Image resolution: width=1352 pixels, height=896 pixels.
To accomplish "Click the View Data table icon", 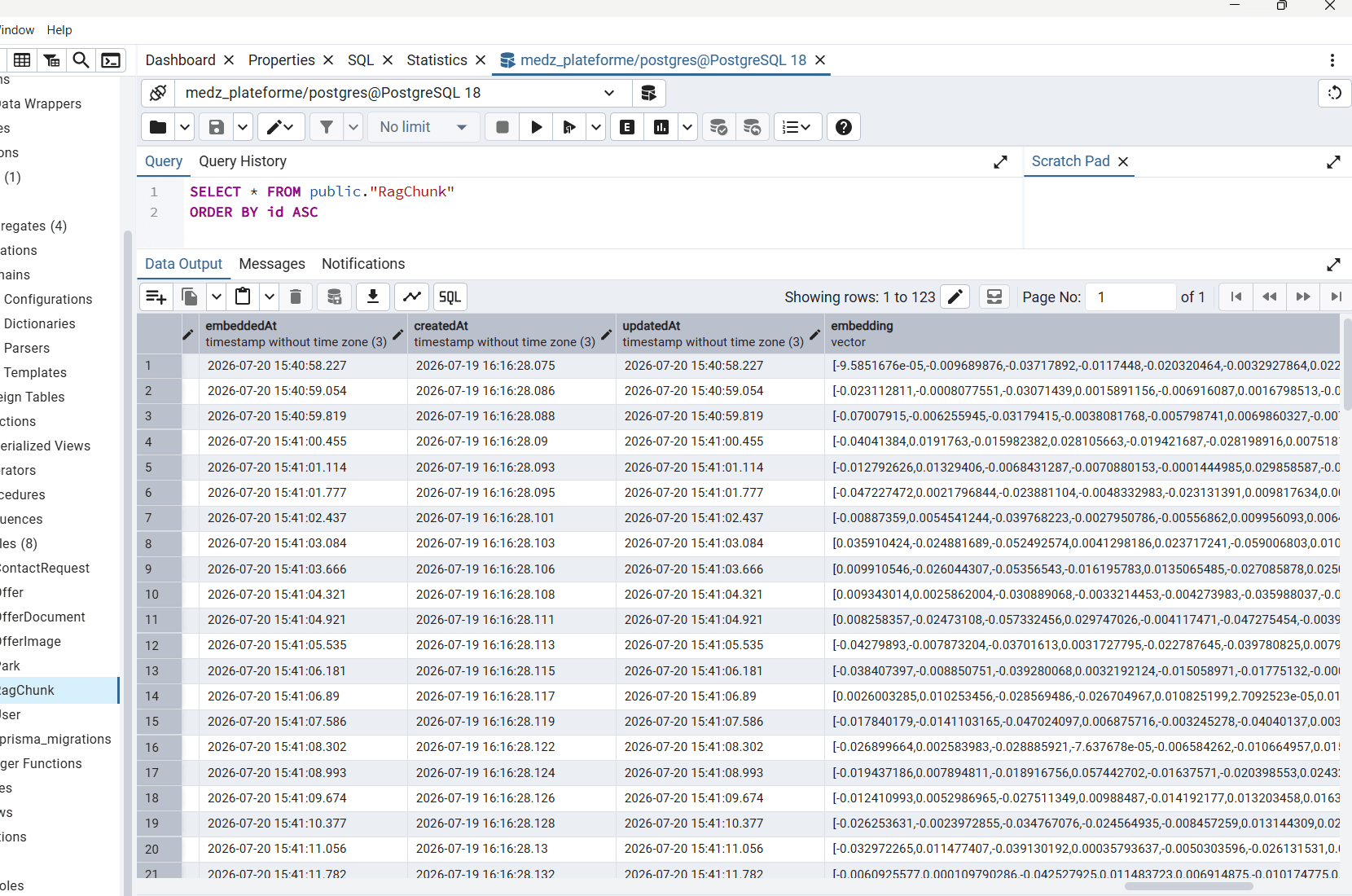I will point(22,60).
